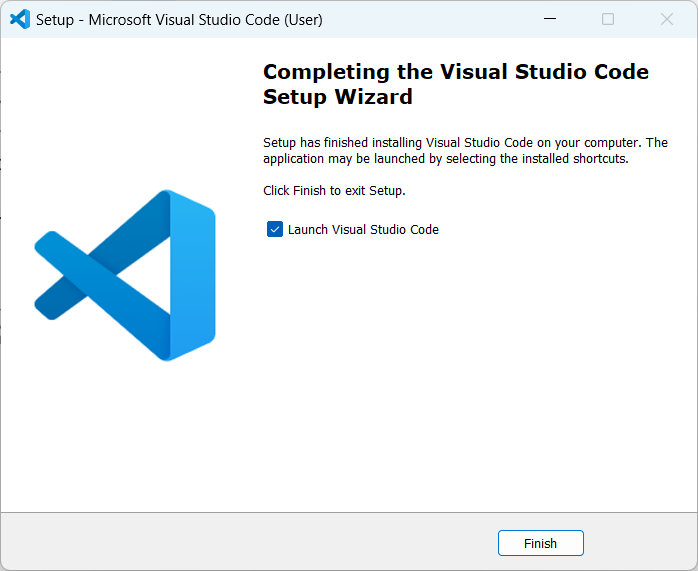Click the "Setup has finished installing" sentence
This screenshot has width=698, height=571.
[465, 143]
